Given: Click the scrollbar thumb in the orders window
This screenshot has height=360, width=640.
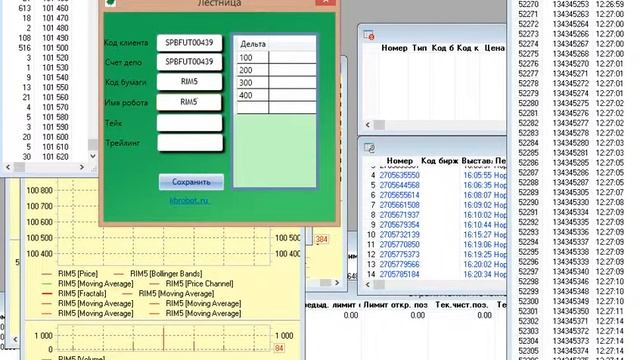Looking at the screenshot, I should point(379,124).
